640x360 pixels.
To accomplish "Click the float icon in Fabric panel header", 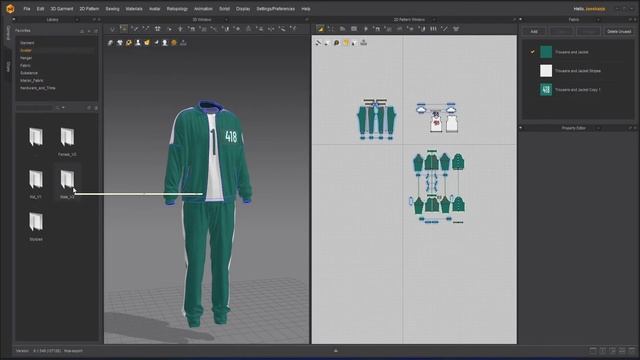I will point(630,20).
